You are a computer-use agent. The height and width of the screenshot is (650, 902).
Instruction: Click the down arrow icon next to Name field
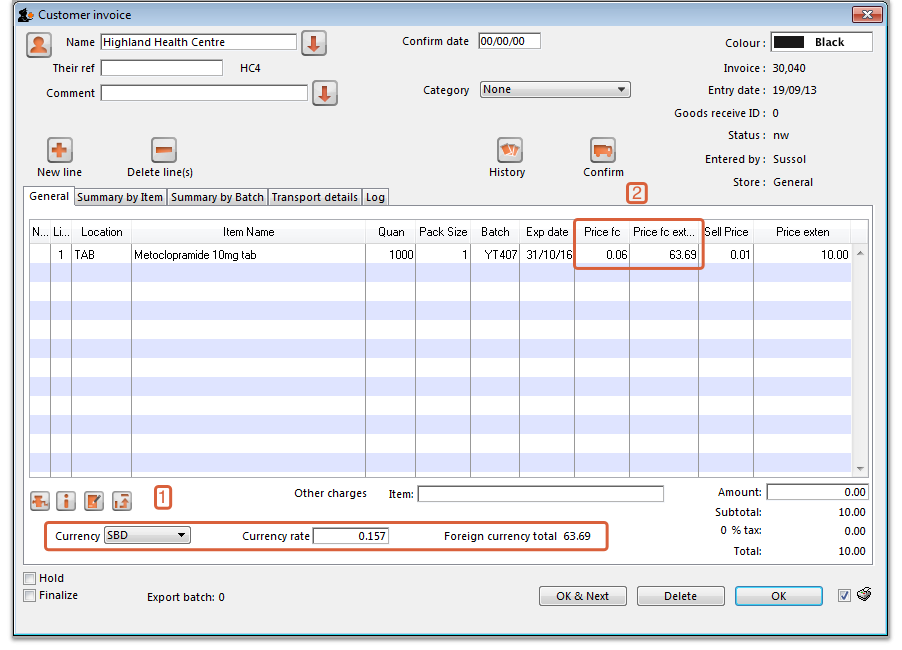pos(314,44)
